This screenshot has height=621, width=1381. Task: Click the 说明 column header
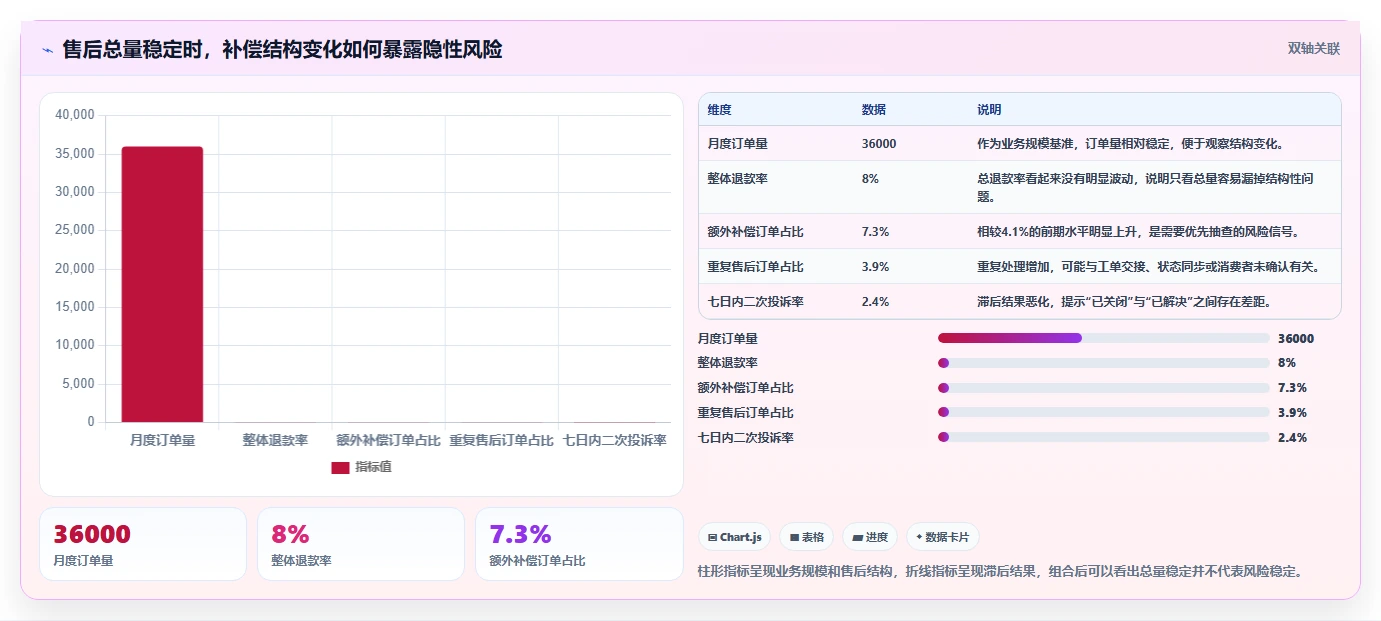(x=989, y=110)
